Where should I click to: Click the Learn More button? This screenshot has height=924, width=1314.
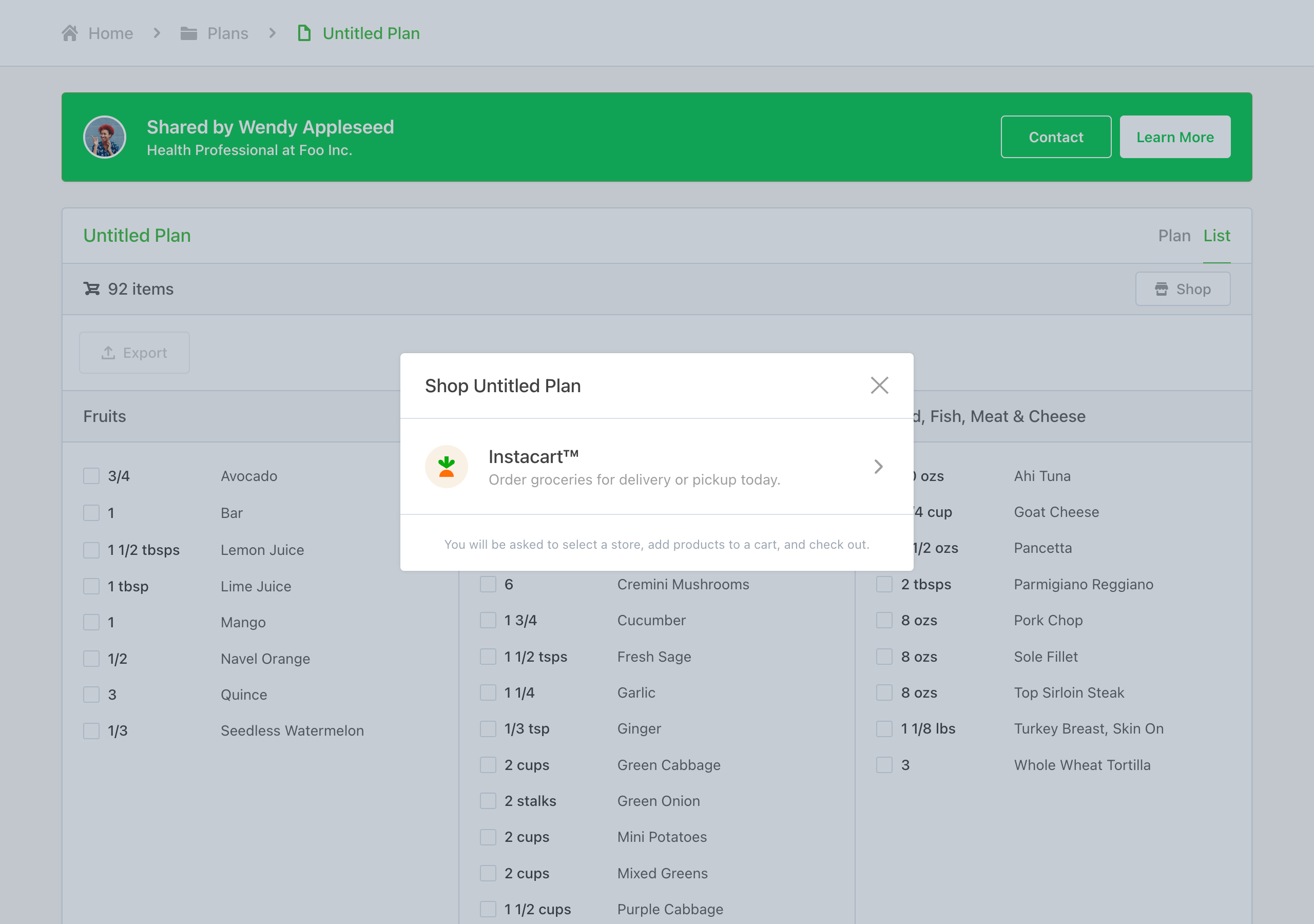1174,137
